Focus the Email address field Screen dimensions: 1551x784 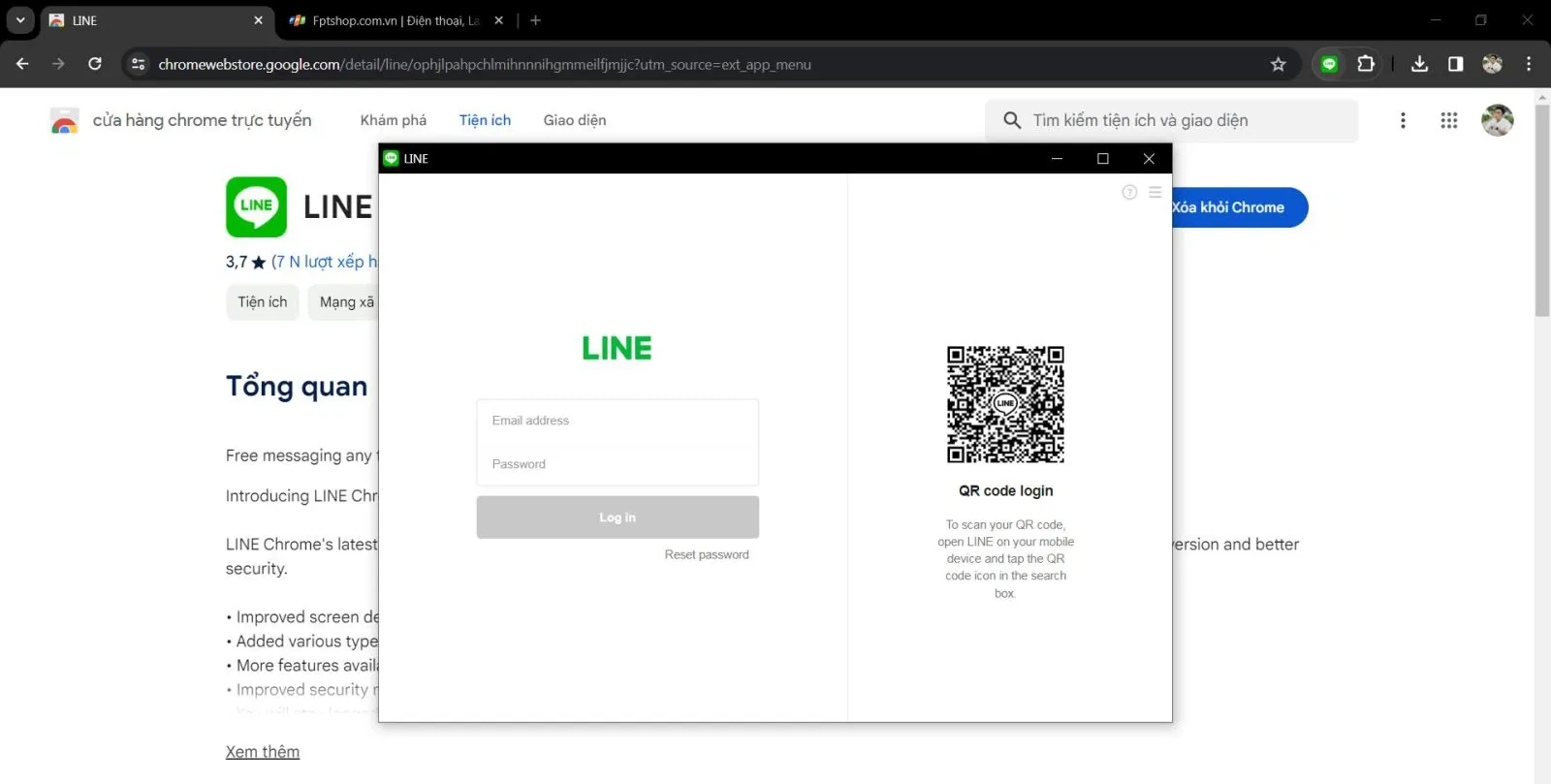pyautogui.click(x=617, y=421)
